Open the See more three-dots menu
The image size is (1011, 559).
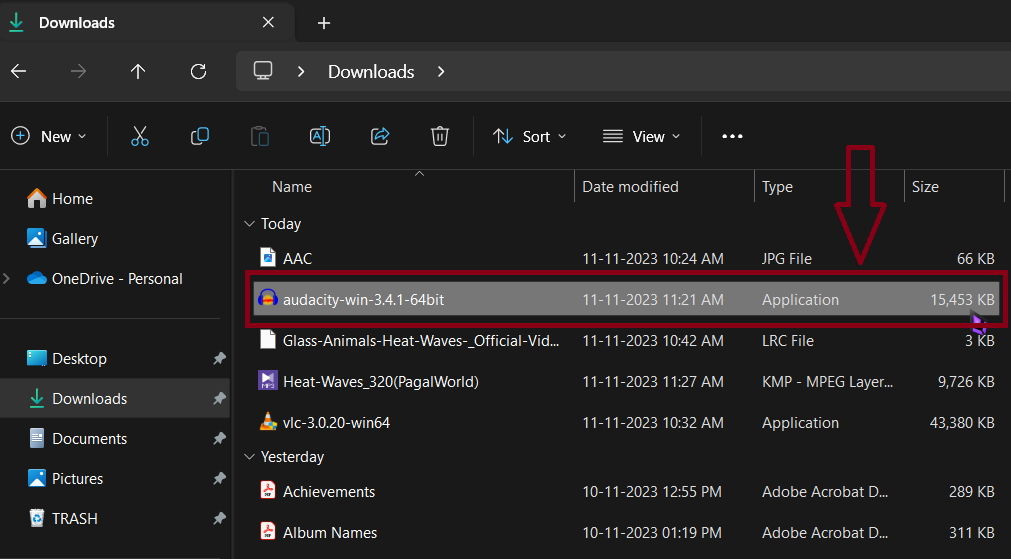(732, 136)
